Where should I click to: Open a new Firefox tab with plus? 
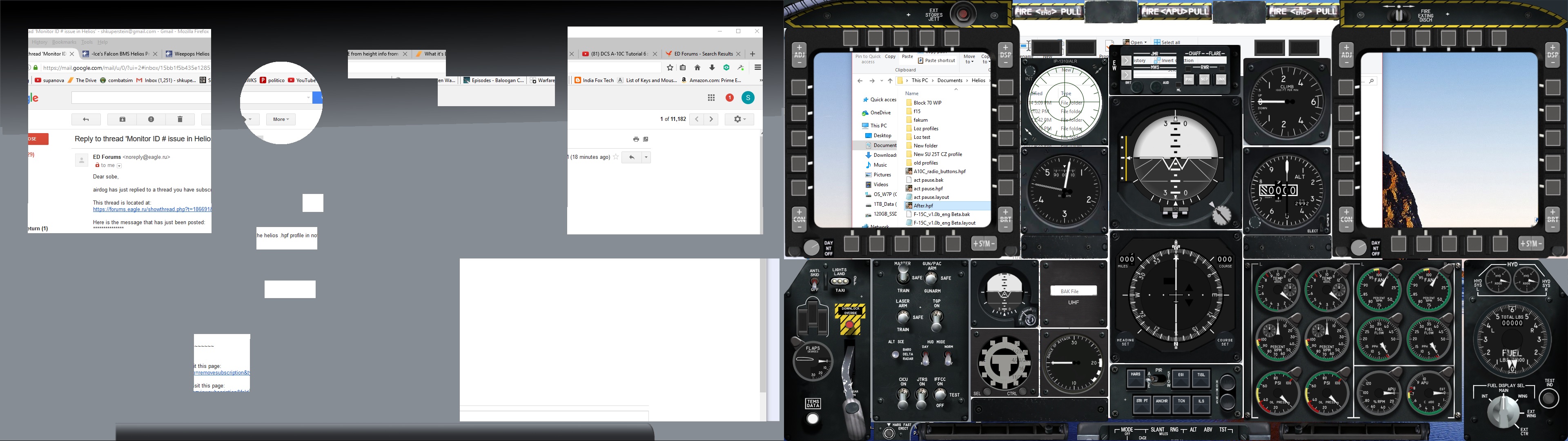(x=752, y=53)
